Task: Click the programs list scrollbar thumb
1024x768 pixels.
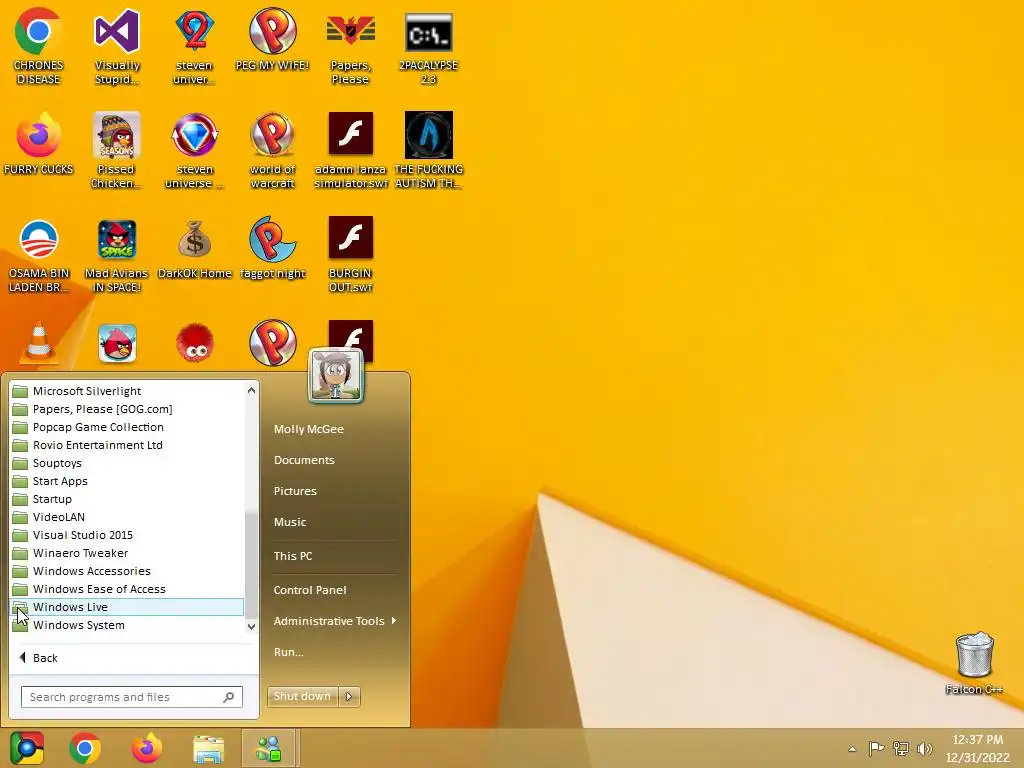Action: pyautogui.click(x=251, y=565)
